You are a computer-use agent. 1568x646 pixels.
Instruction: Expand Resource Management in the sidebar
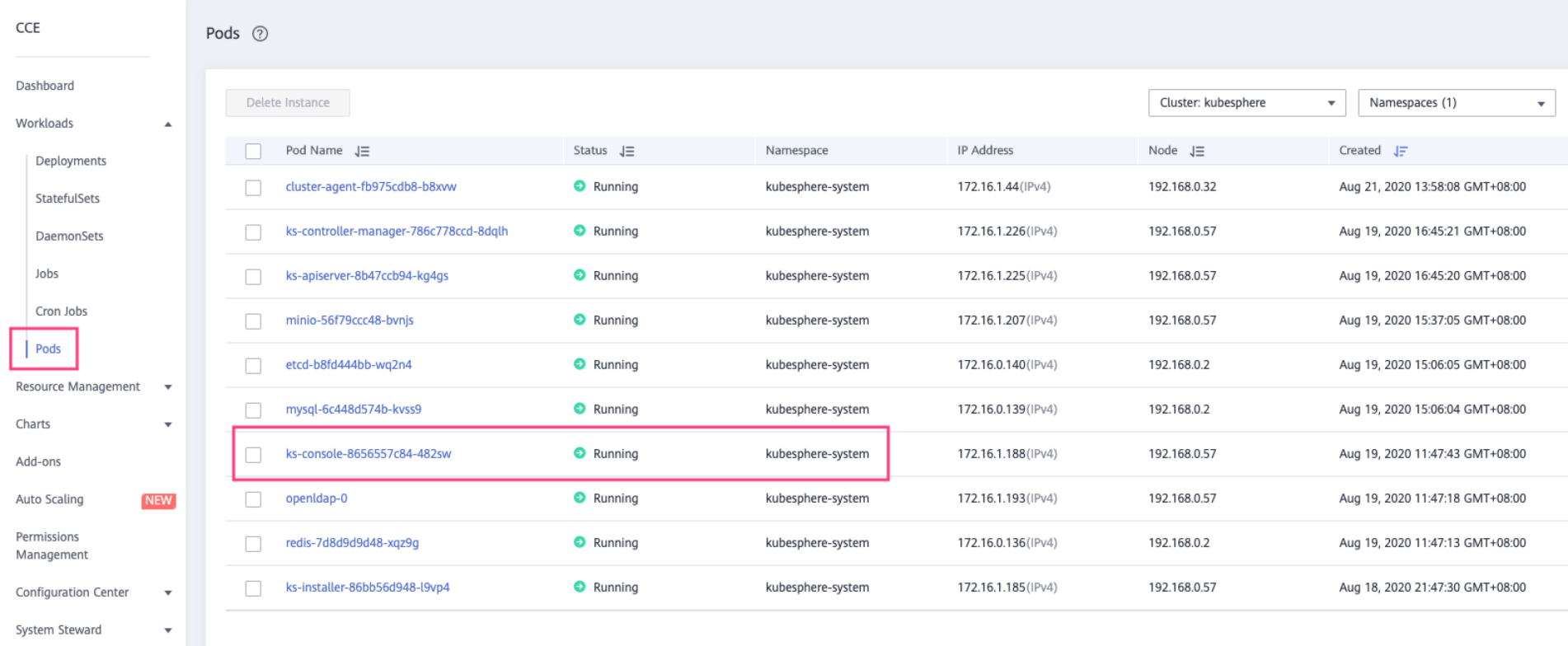pos(168,387)
